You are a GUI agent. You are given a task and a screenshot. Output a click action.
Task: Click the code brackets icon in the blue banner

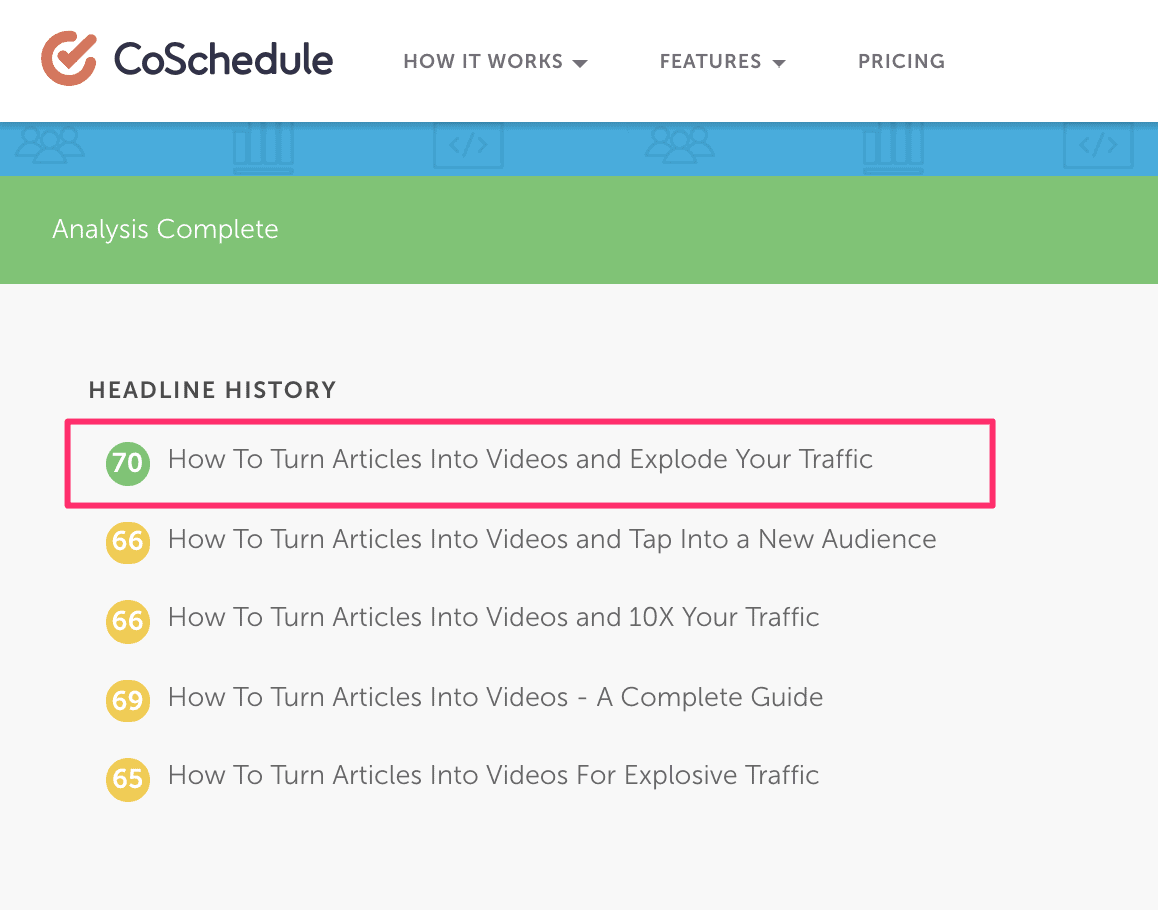(468, 145)
